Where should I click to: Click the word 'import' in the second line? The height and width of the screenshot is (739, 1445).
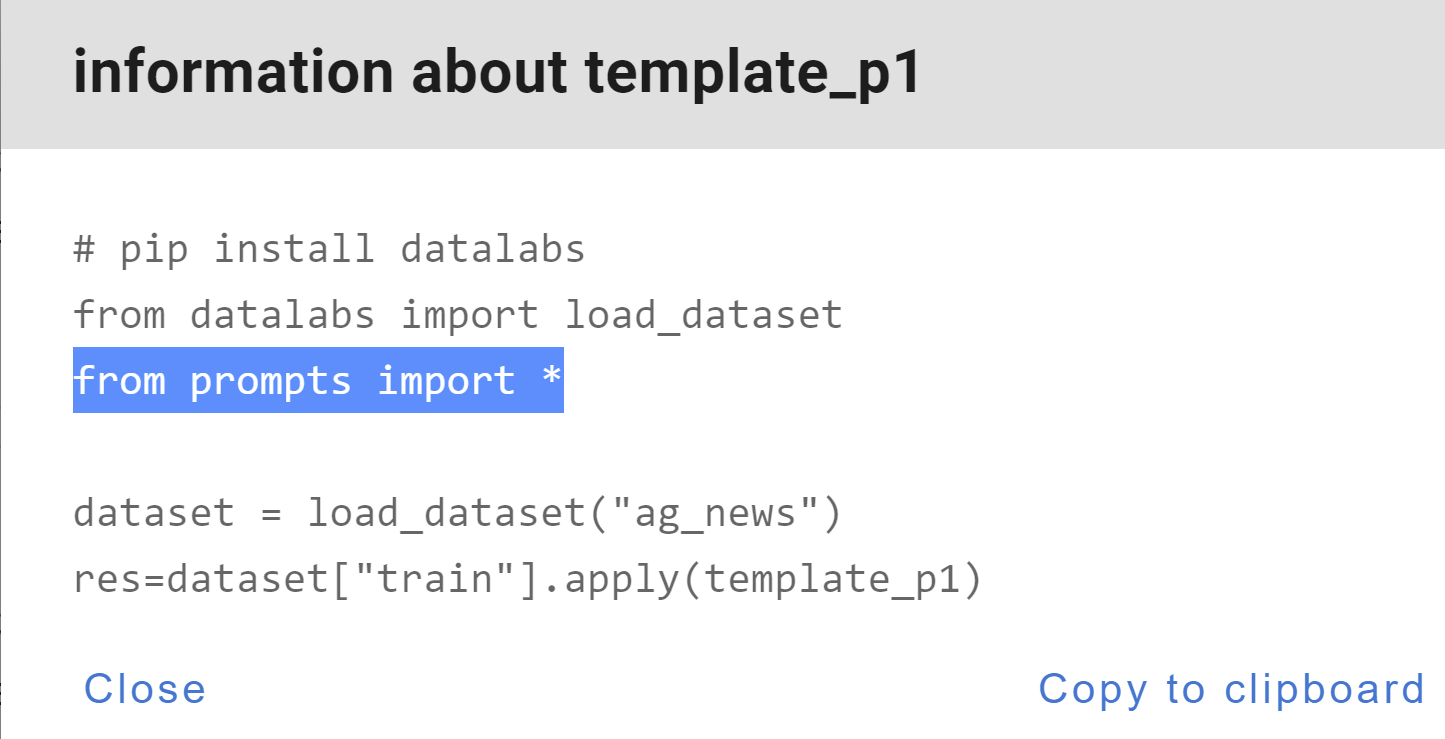pos(472,314)
